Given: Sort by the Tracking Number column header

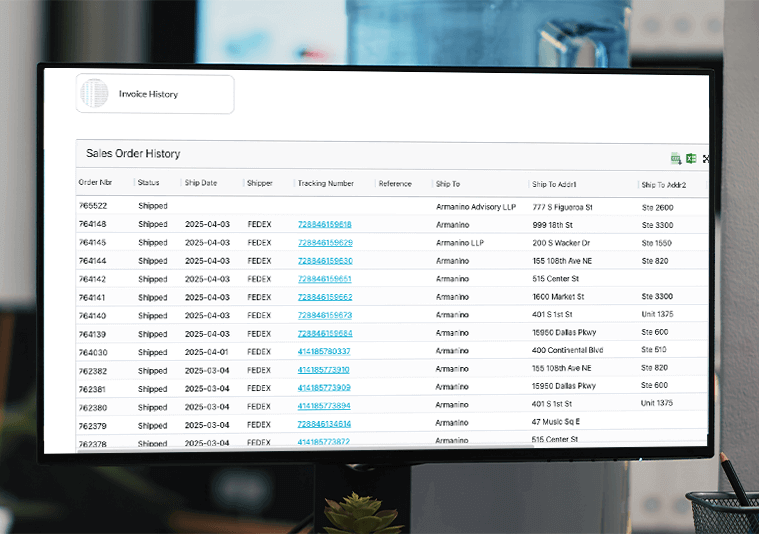Looking at the screenshot, I should (x=325, y=184).
